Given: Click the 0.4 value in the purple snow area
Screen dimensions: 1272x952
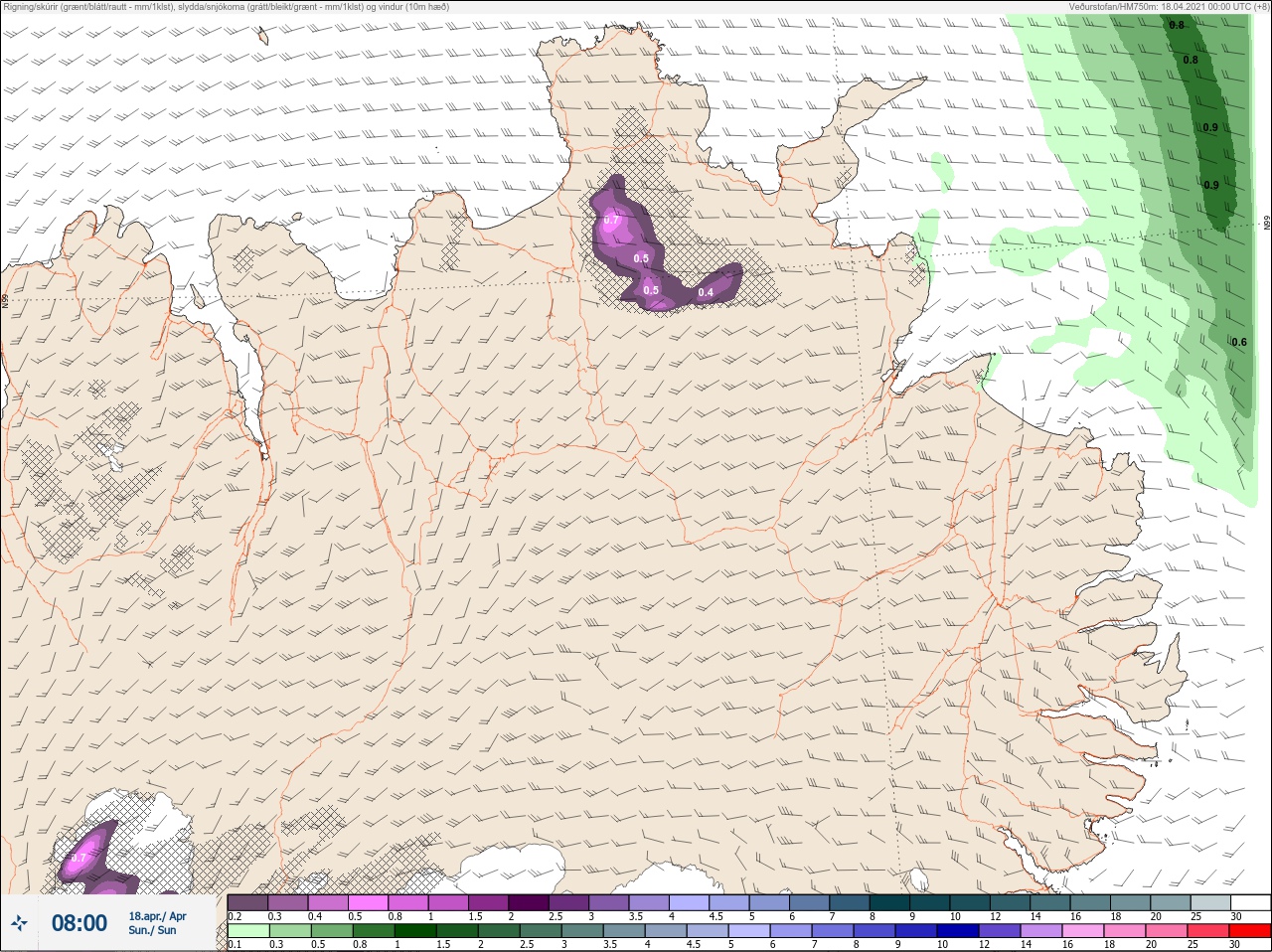Looking at the screenshot, I should (x=706, y=292).
